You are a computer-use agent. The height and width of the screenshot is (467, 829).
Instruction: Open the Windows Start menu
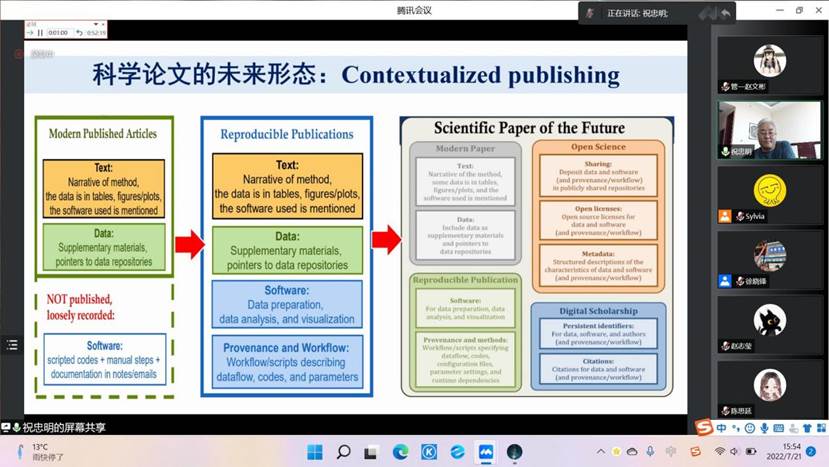(x=313, y=451)
